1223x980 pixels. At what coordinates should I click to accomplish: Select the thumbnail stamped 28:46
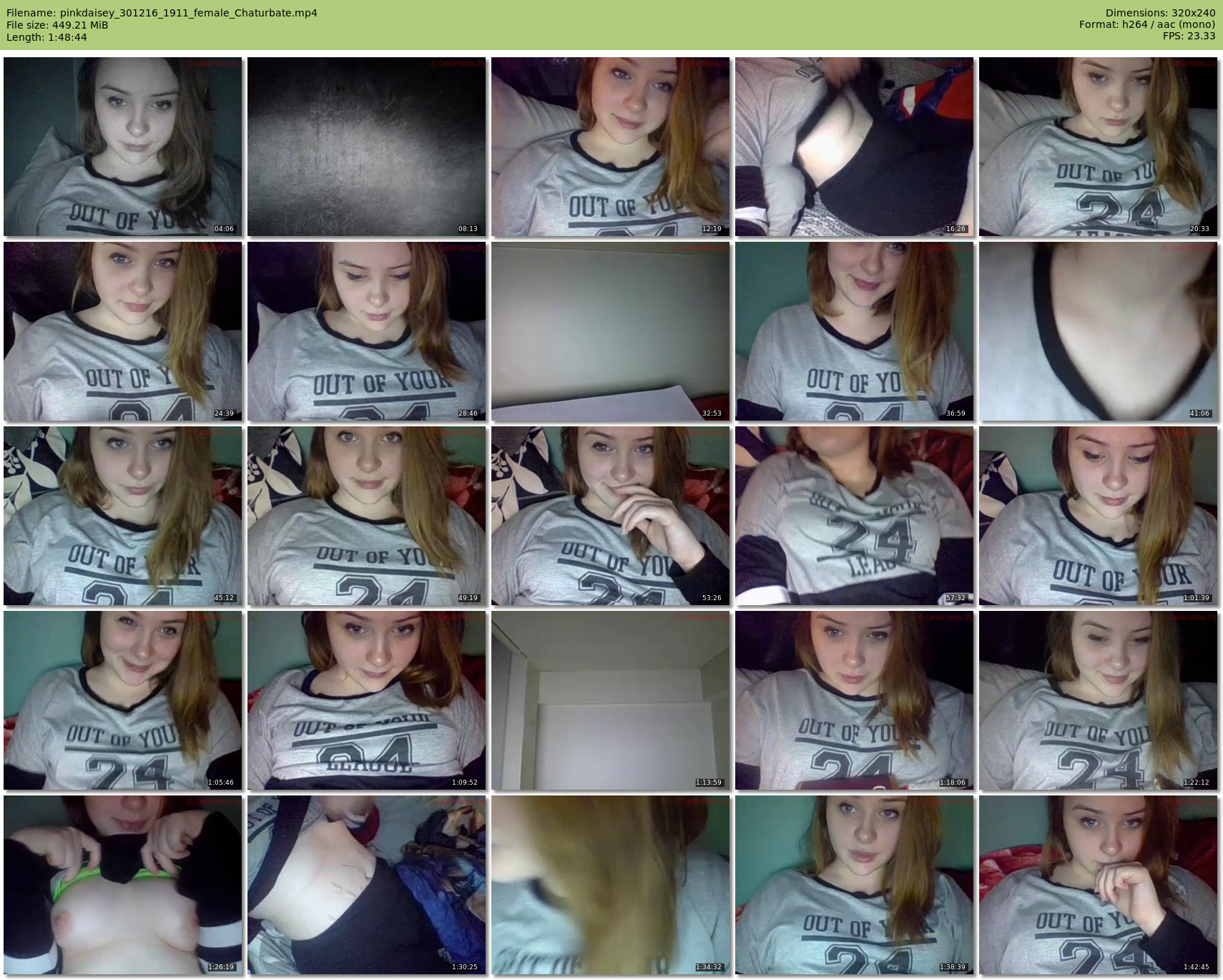(367, 331)
